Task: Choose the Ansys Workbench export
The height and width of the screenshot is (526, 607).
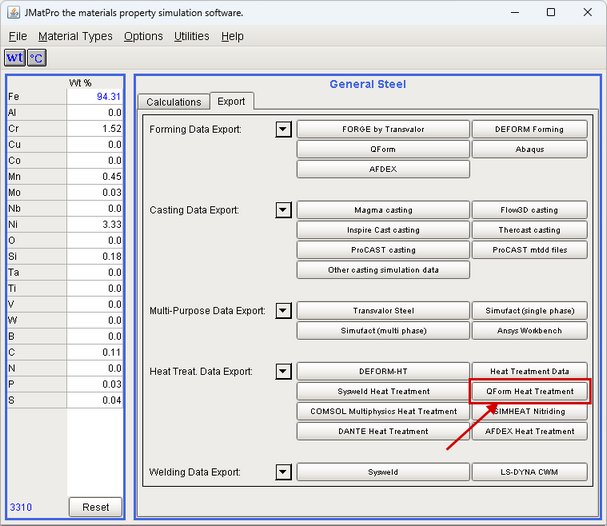Action: (x=530, y=330)
